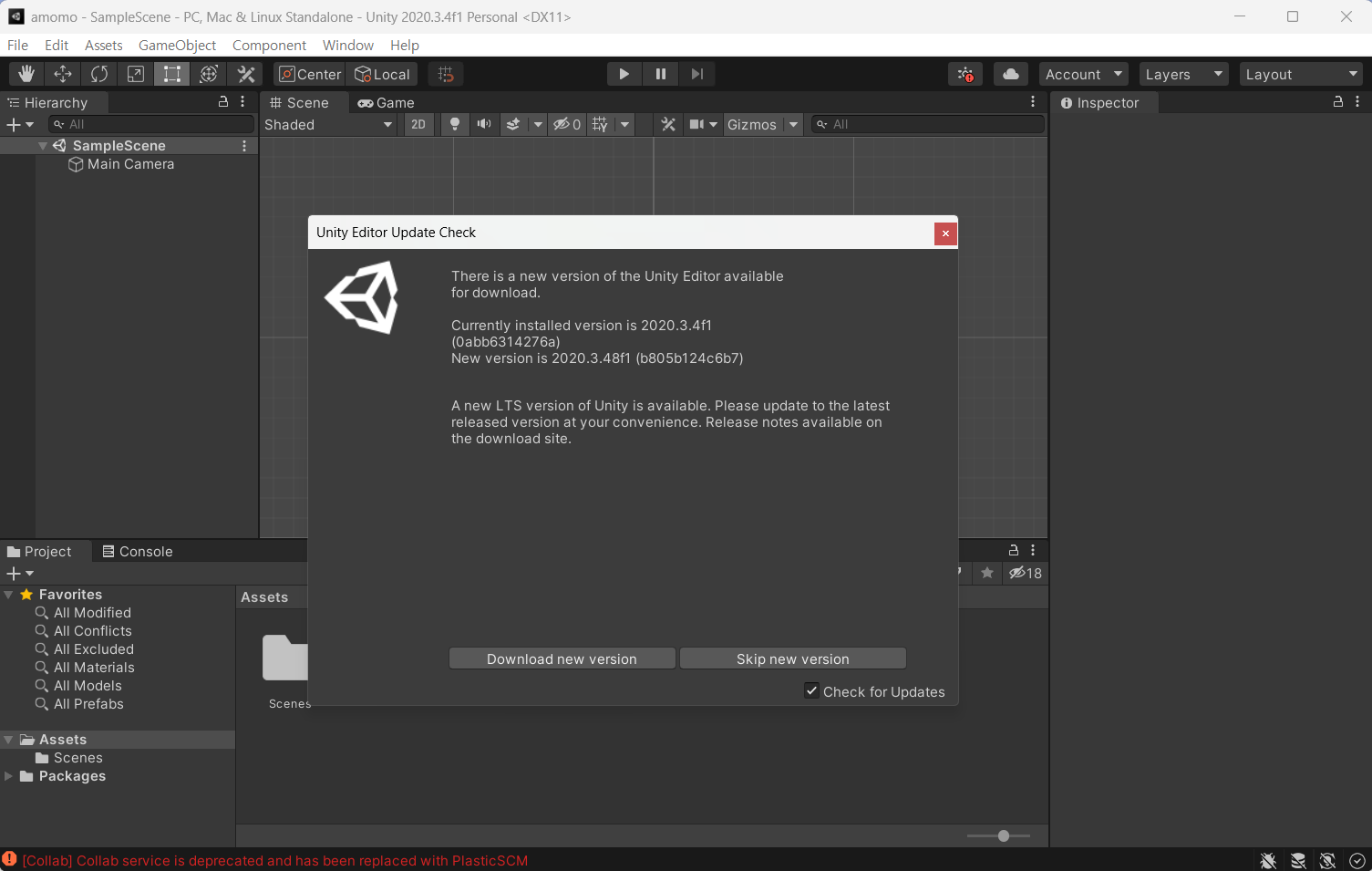Open the Component menu
Screen dimensions: 1372x871
(x=269, y=45)
